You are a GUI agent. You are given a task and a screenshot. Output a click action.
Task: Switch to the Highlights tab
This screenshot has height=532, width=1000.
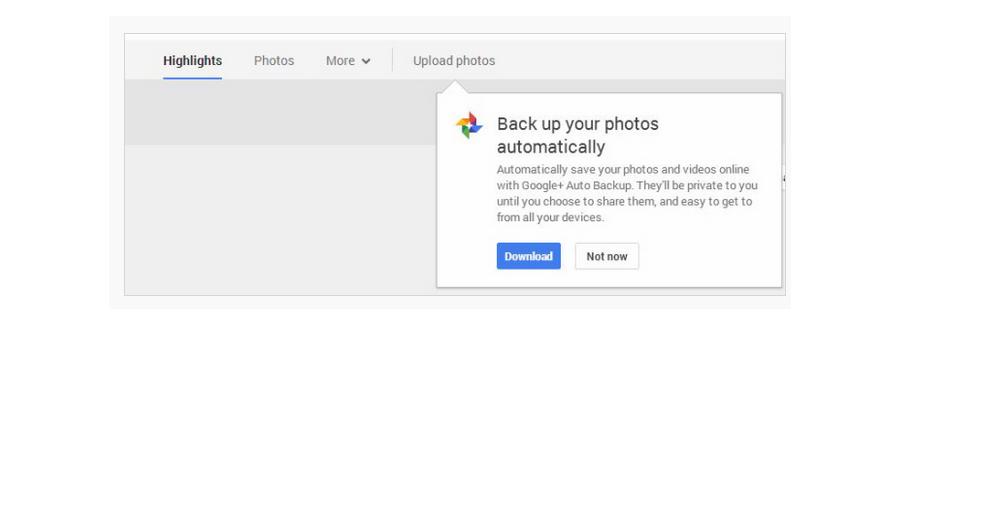pyautogui.click(x=192, y=61)
